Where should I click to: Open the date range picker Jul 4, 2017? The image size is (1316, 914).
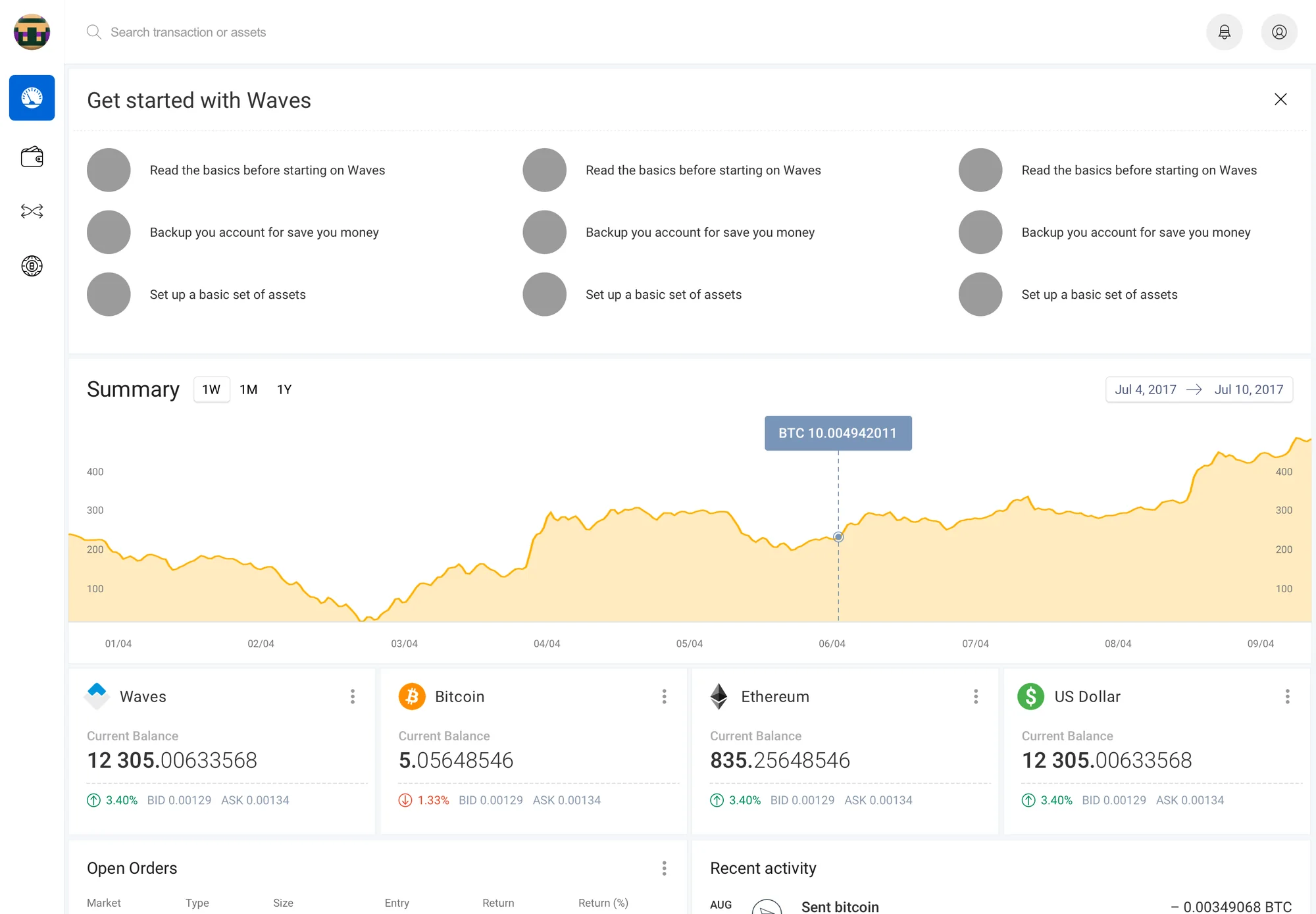tap(1199, 390)
